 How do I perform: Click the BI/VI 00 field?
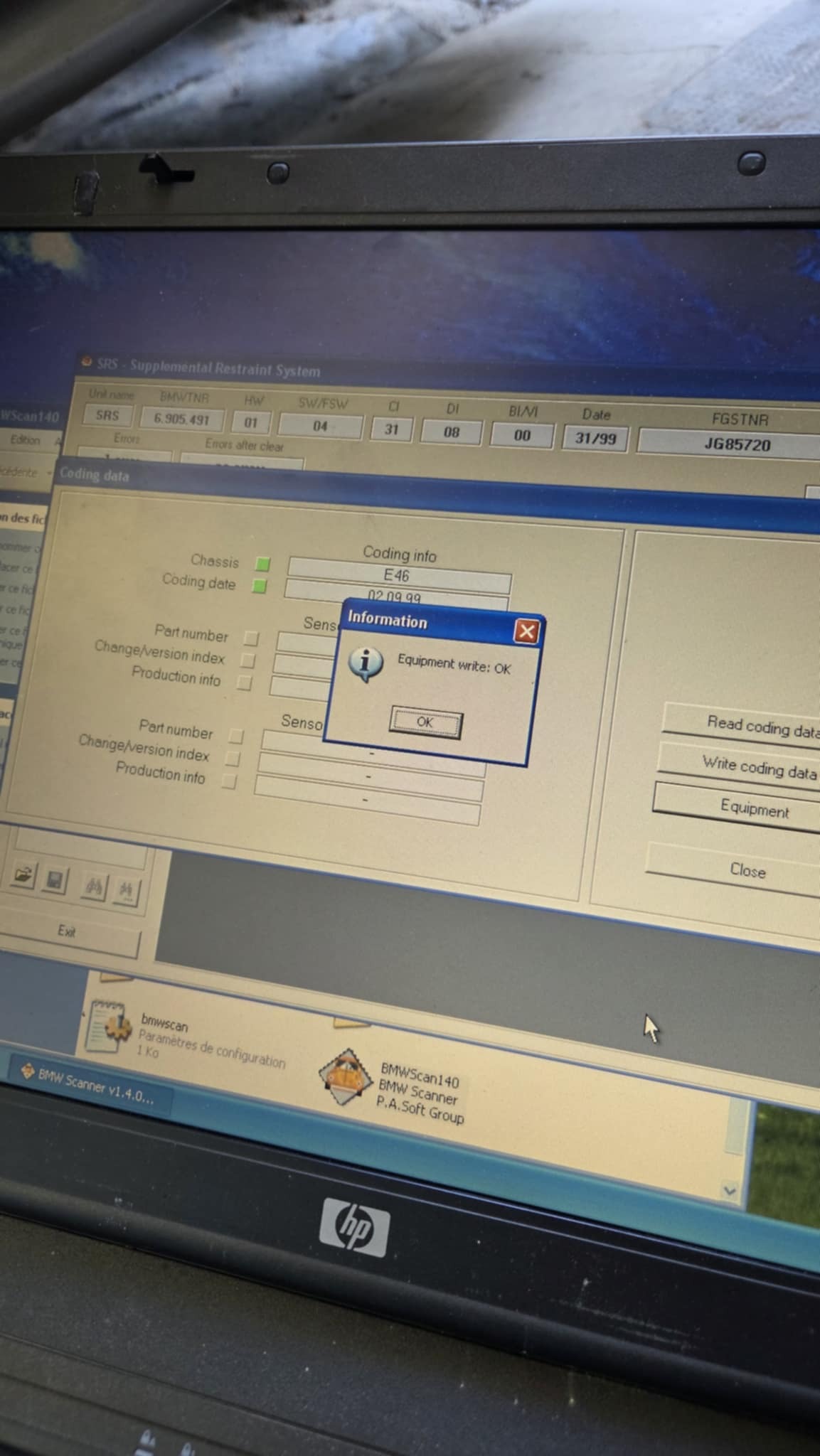(522, 435)
